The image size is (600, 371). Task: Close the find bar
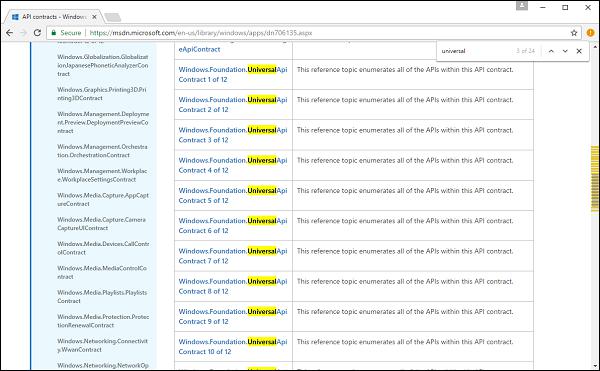point(579,51)
